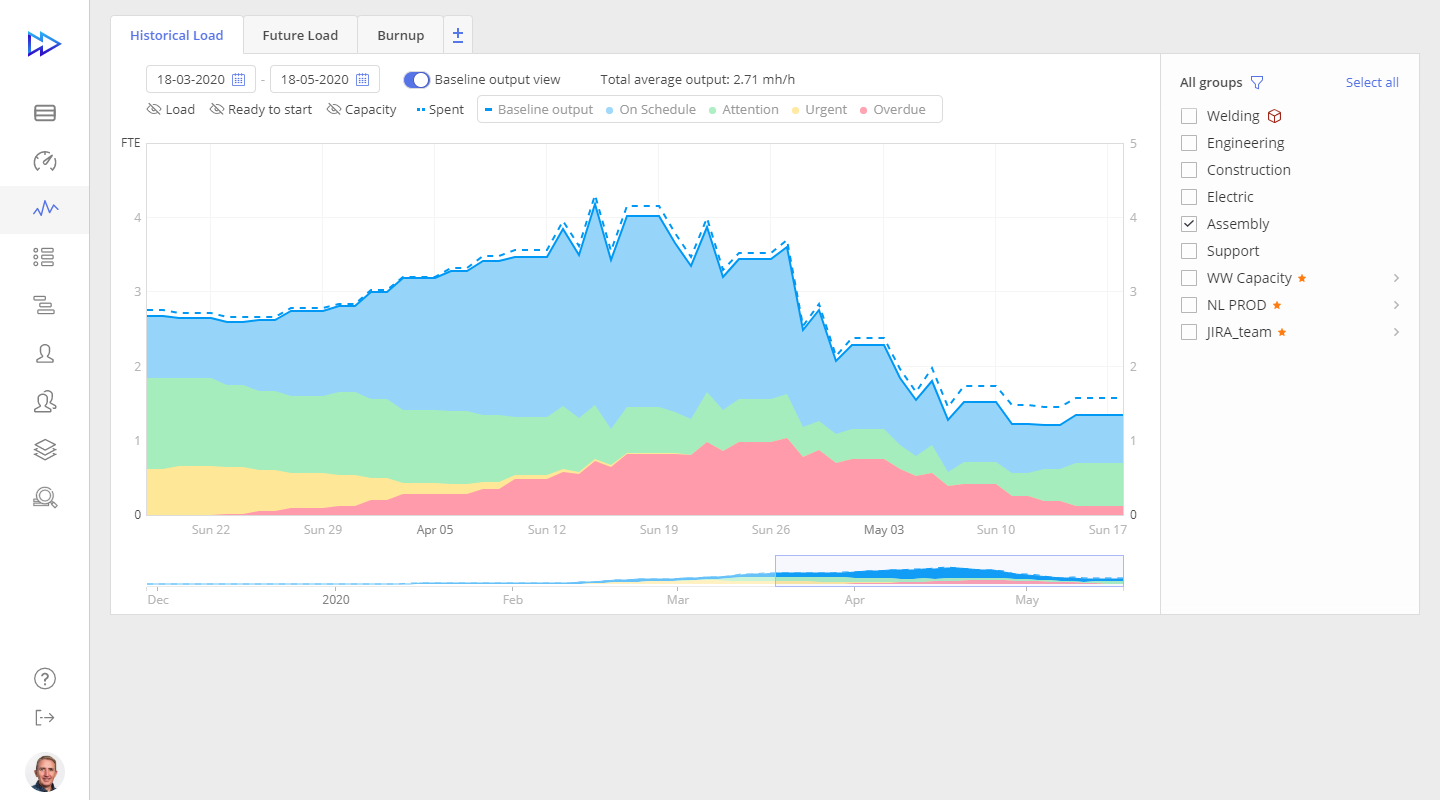Open the list view icon in sidebar

(x=45, y=257)
